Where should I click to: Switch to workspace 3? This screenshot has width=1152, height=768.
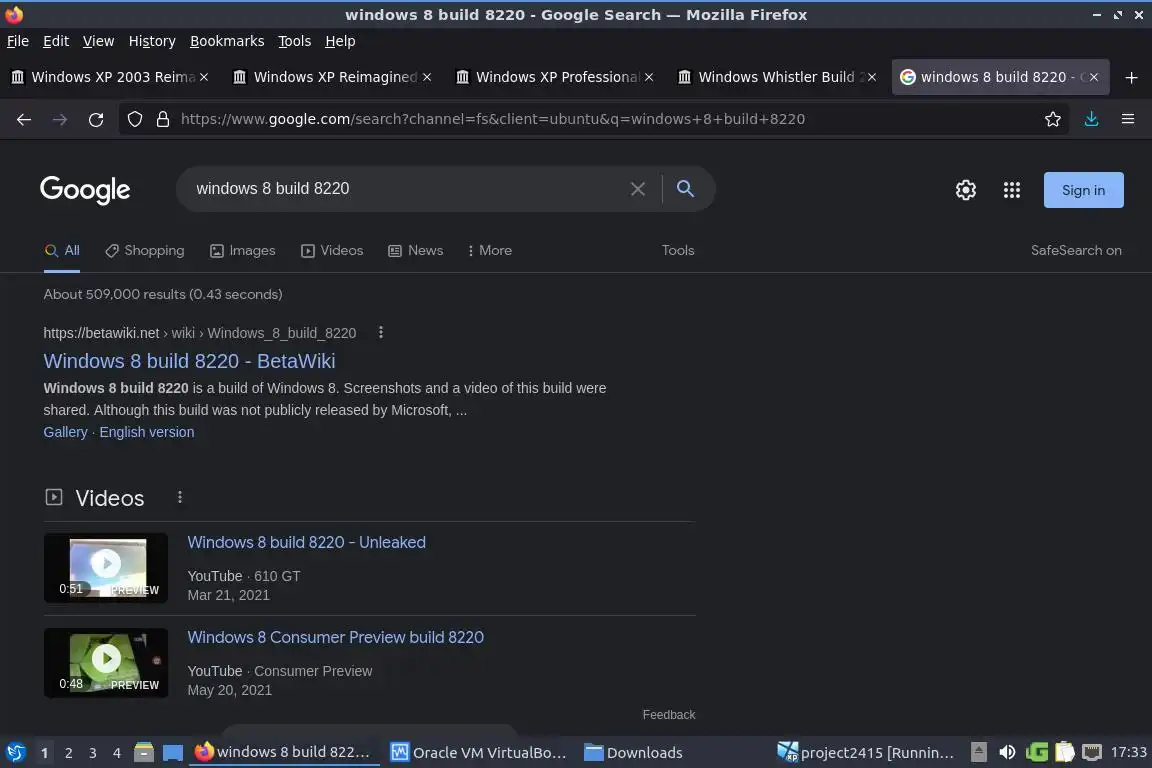click(x=93, y=753)
